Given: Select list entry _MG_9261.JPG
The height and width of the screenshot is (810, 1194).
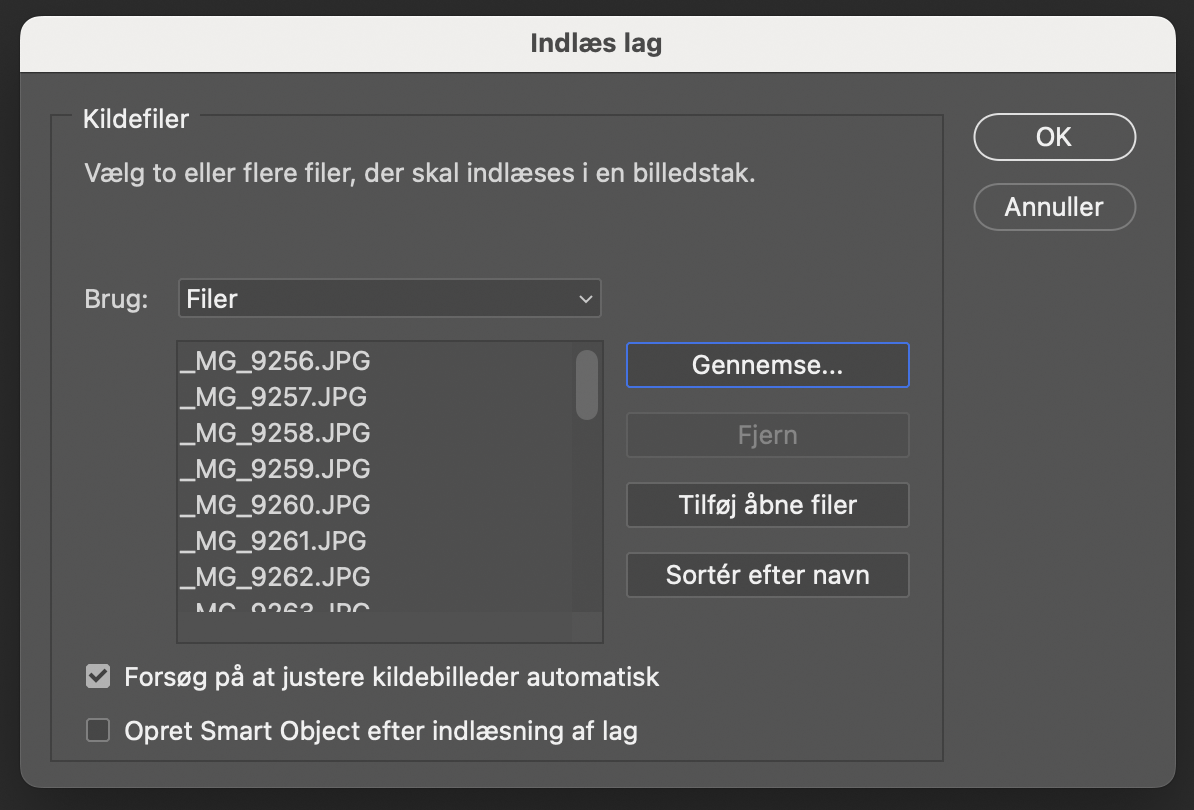Looking at the screenshot, I should [x=273, y=541].
